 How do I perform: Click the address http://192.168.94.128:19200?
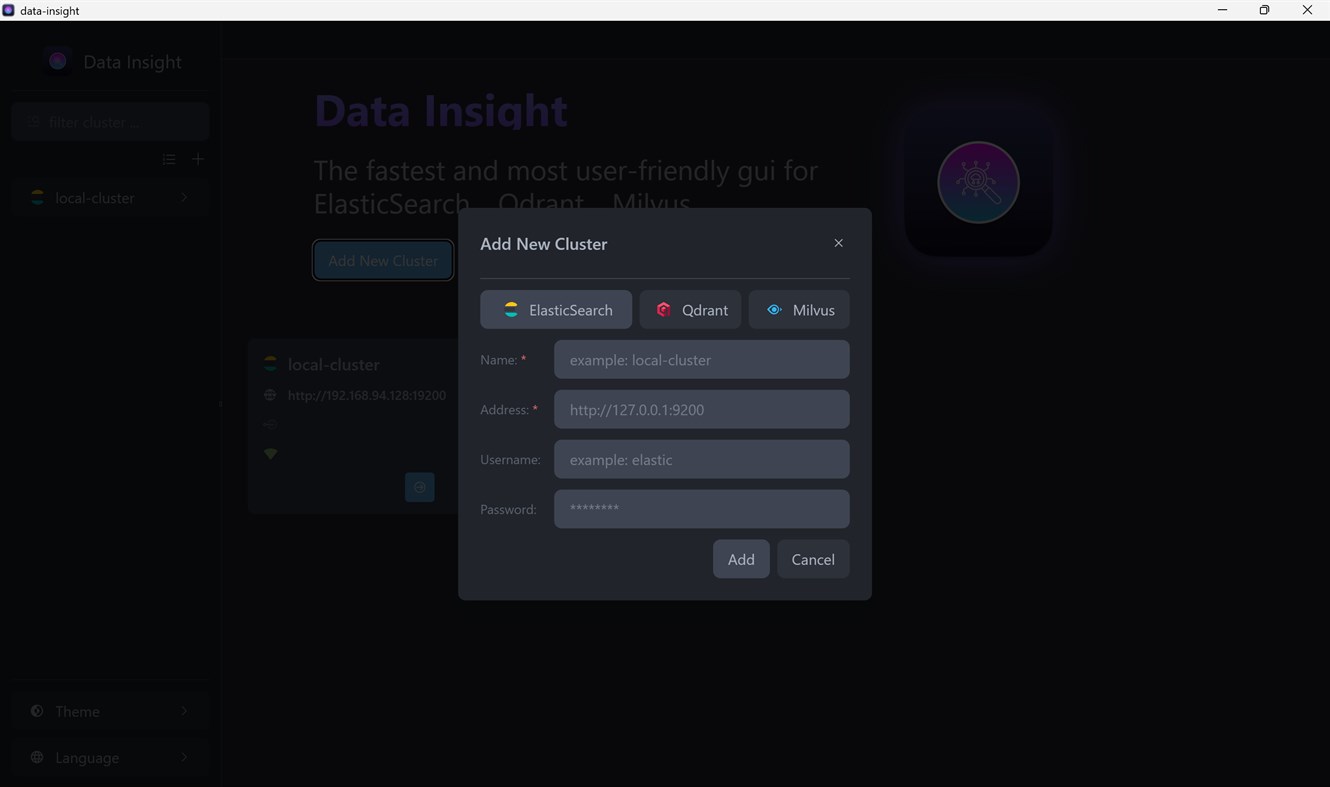[x=367, y=395]
